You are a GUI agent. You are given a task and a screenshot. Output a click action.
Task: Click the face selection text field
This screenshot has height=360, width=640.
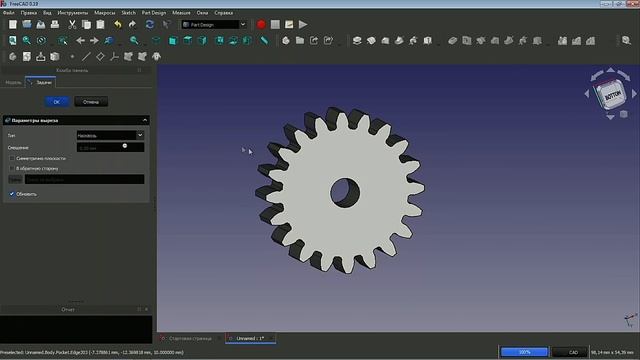coord(84,179)
